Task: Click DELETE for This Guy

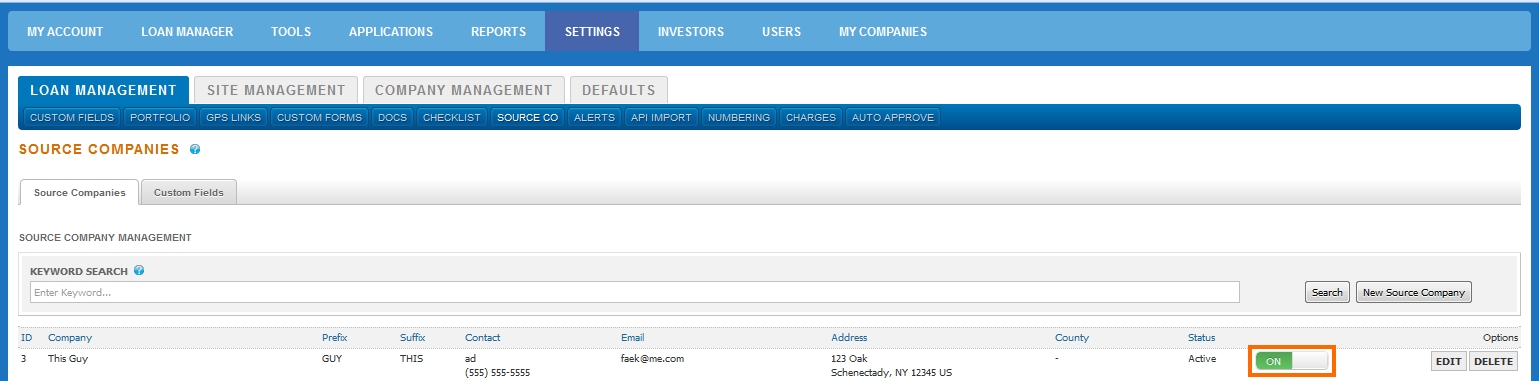Action: pos(1493,361)
